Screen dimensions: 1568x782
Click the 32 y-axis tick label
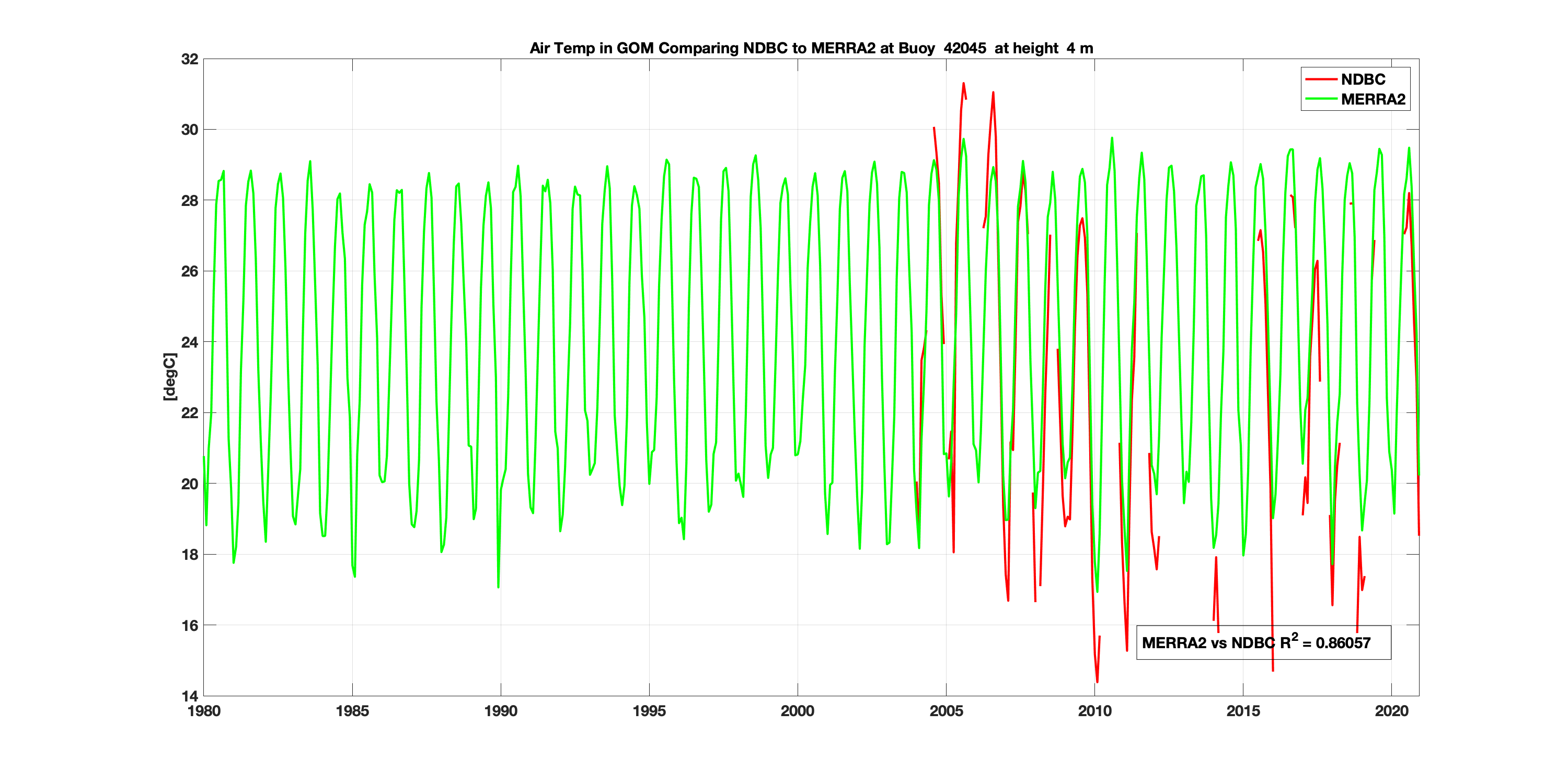190,59
